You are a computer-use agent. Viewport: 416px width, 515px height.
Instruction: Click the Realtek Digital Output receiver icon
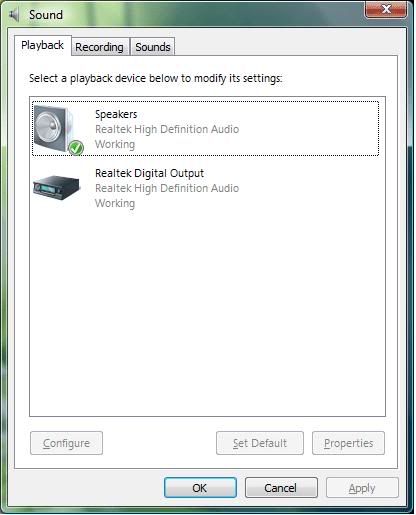coord(56,187)
